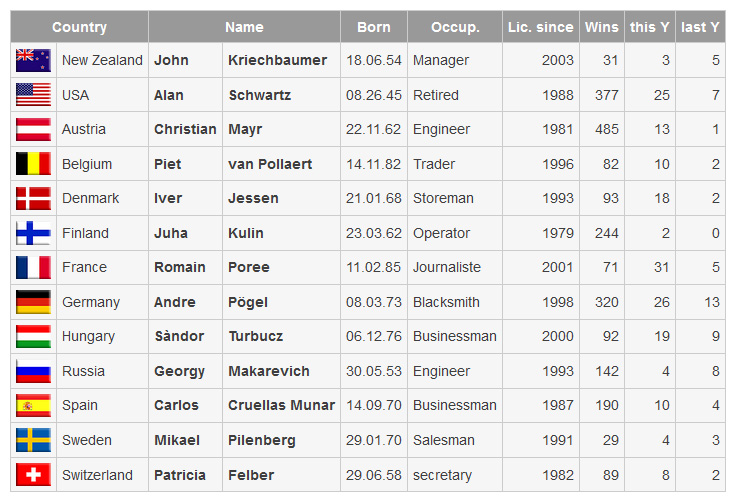The height and width of the screenshot is (502, 736).
Task: Sort by the Wins column header
Action: pyautogui.click(x=602, y=27)
